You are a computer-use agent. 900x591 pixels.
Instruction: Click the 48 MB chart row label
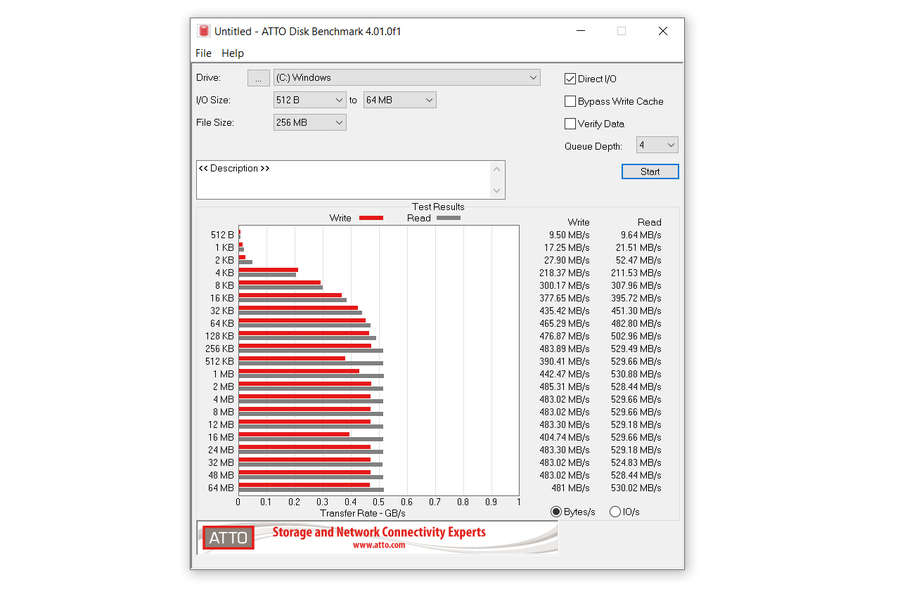(x=221, y=475)
